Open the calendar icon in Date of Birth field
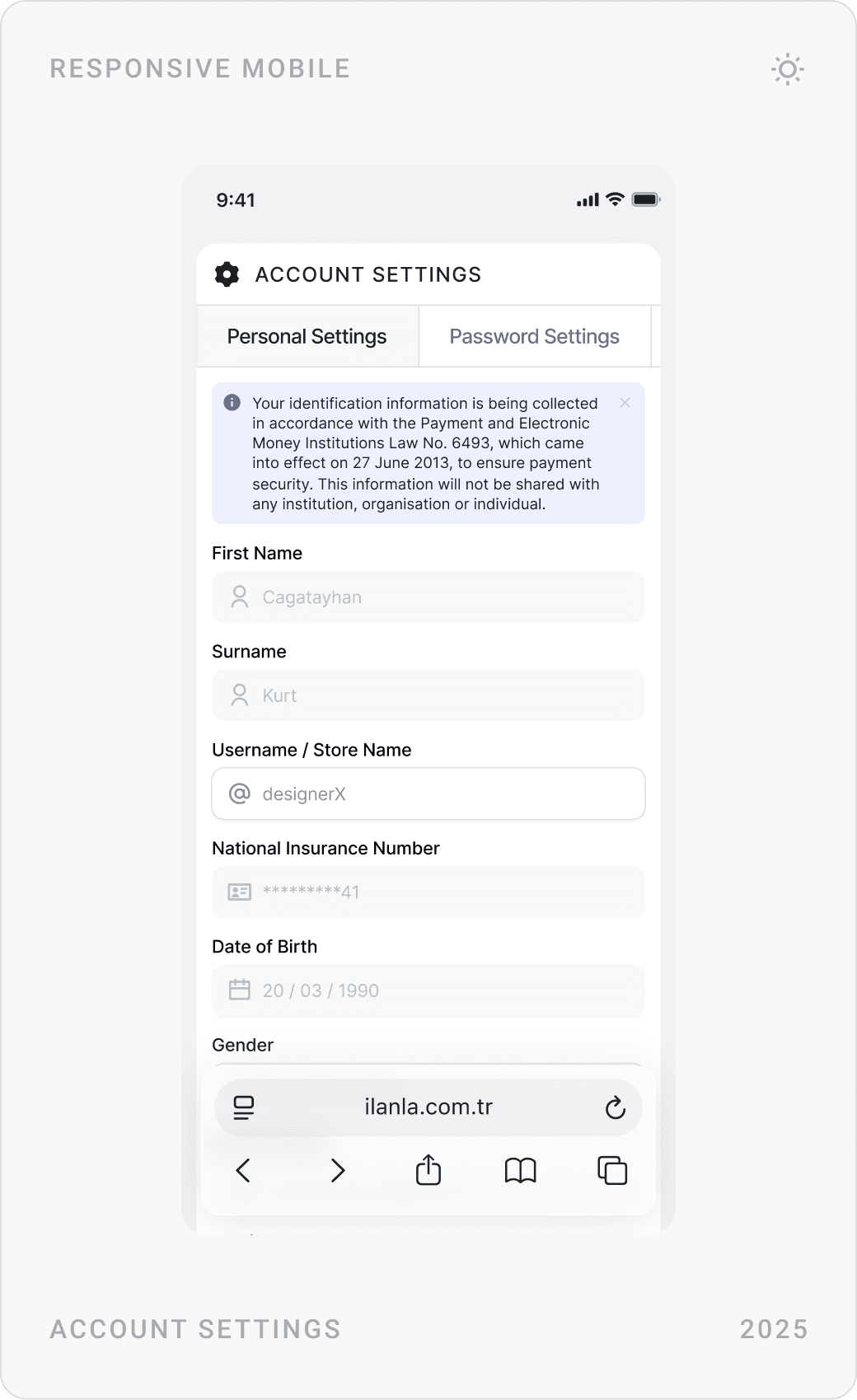Viewport: 857px width, 1400px height. click(x=240, y=990)
